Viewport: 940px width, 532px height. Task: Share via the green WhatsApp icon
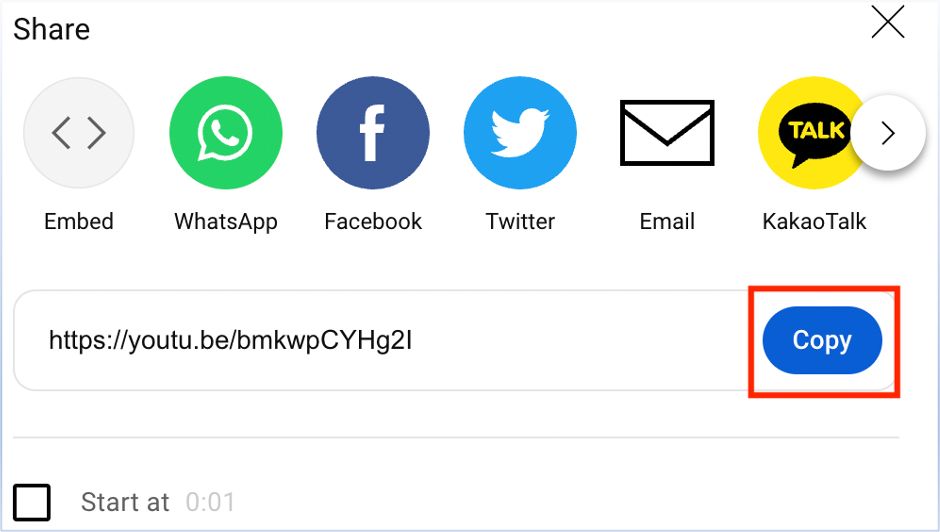tap(225, 133)
